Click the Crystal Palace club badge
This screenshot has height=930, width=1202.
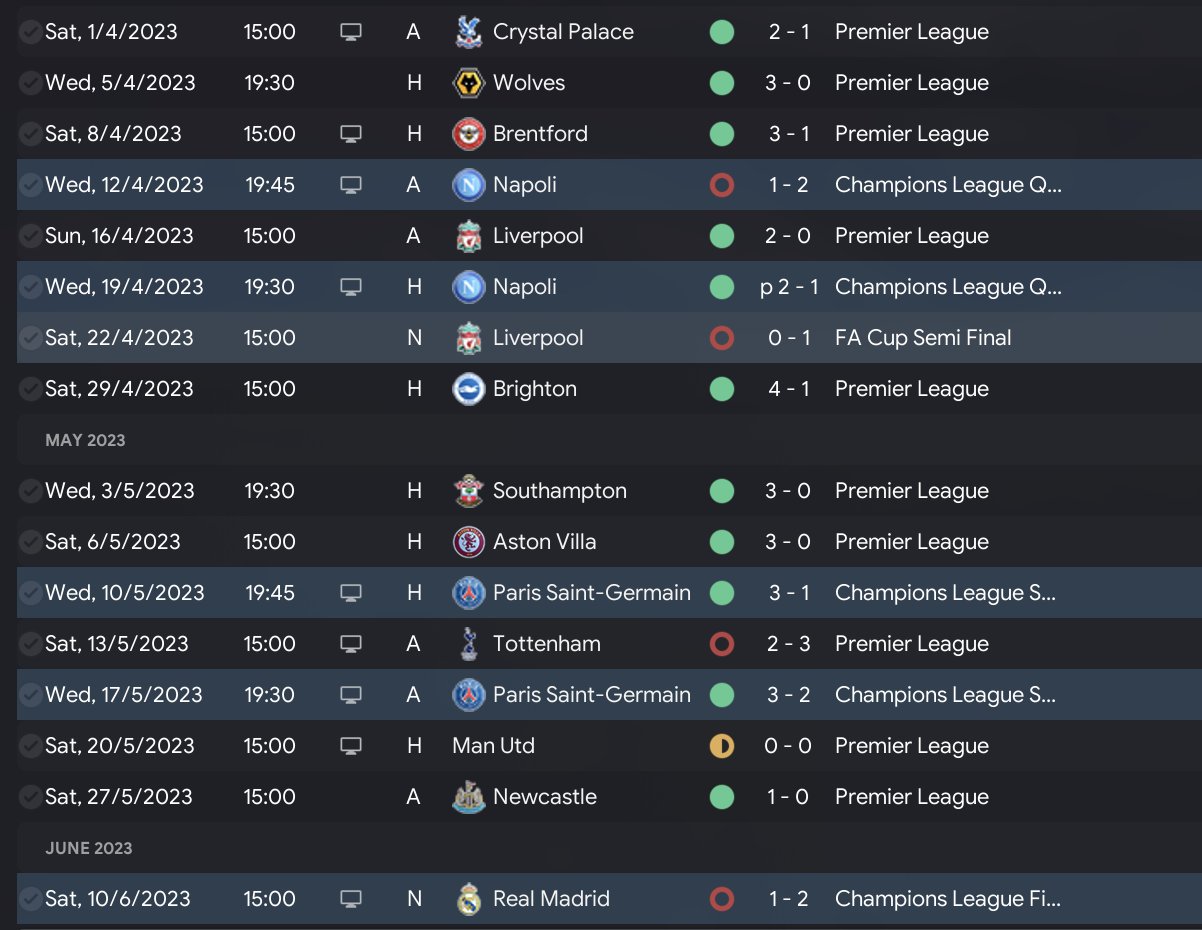[467, 32]
